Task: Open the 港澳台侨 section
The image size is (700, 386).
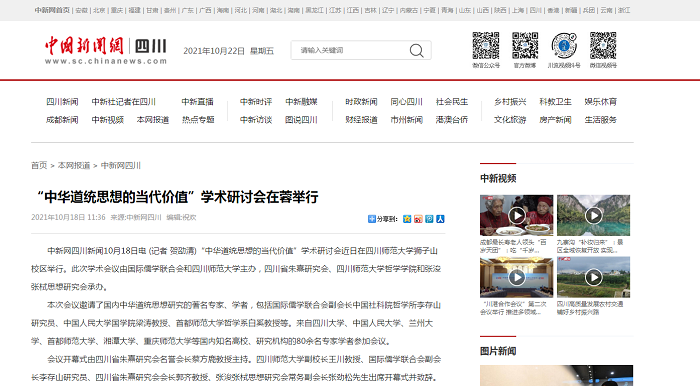Action: pos(452,120)
